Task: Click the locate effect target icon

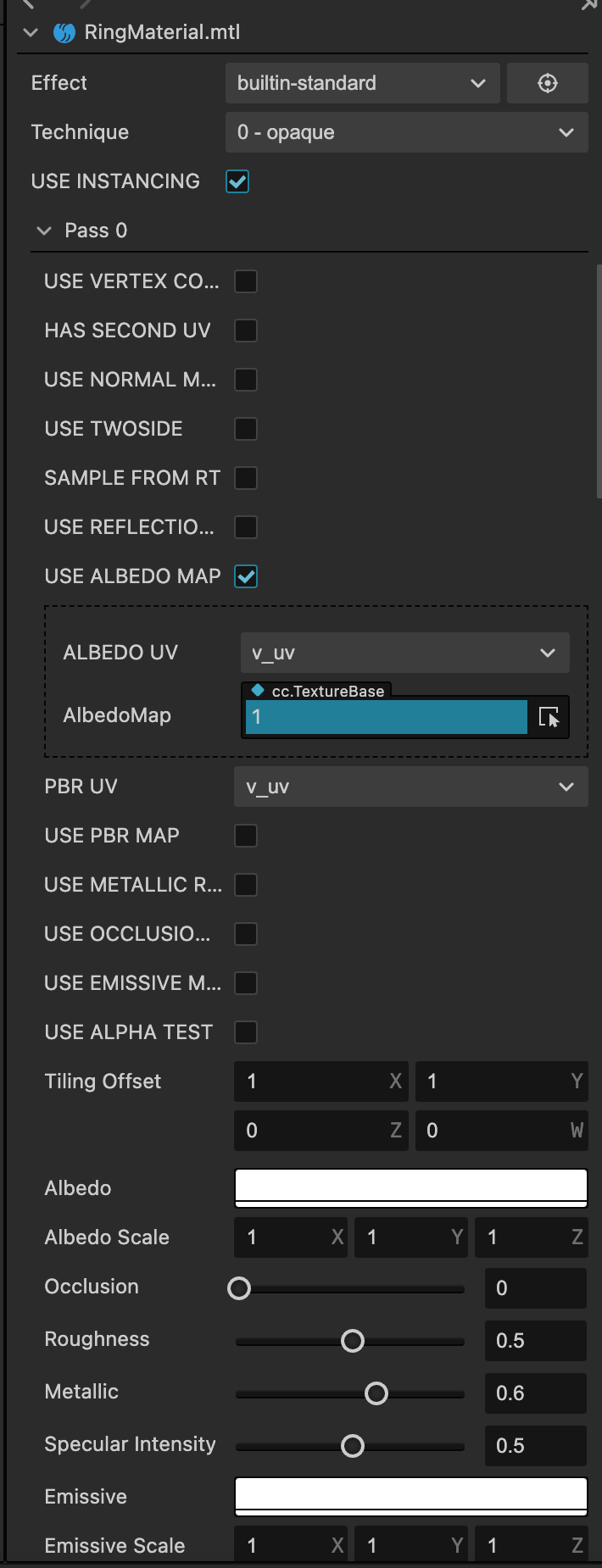Action: pos(547,83)
